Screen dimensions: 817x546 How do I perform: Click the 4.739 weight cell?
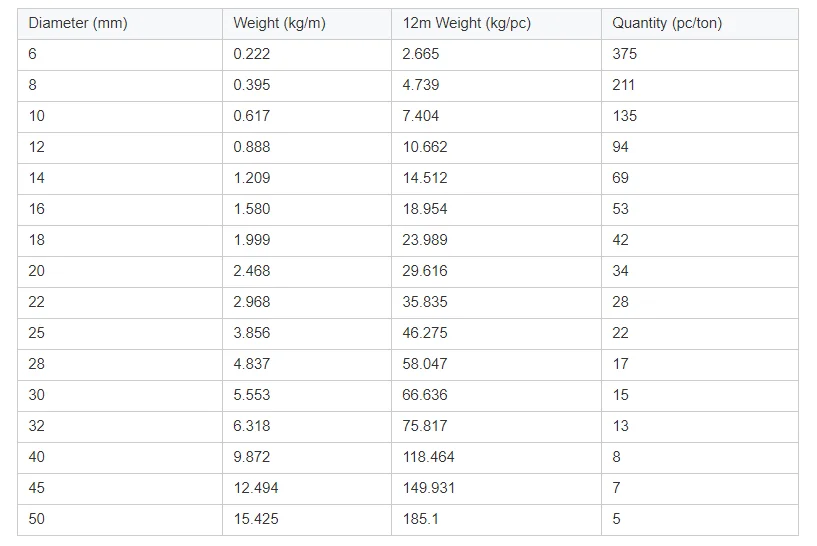[x=420, y=85]
